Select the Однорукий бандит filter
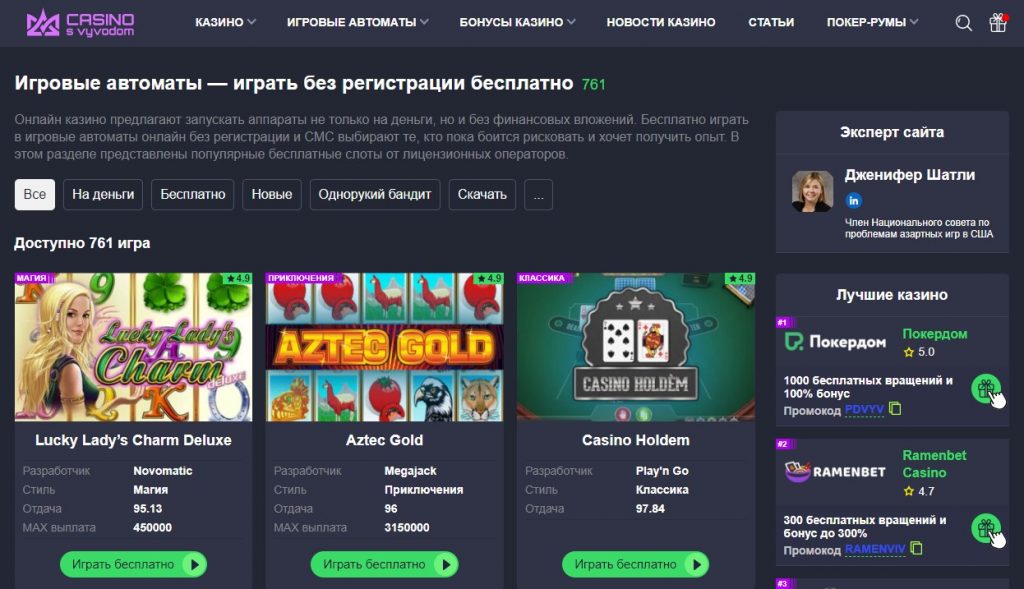 (x=375, y=195)
